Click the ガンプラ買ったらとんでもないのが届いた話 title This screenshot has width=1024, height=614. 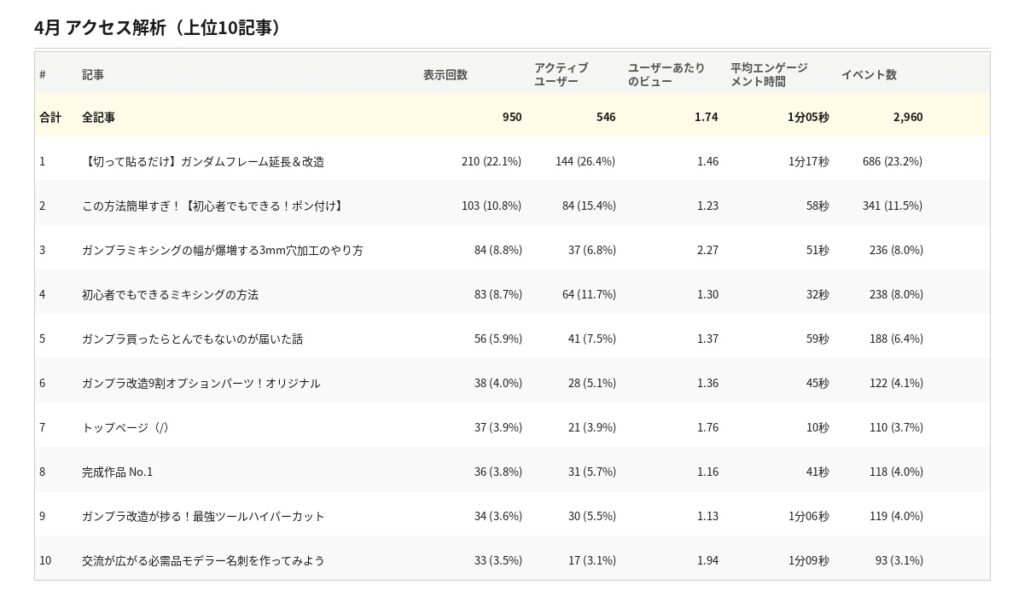pos(192,339)
